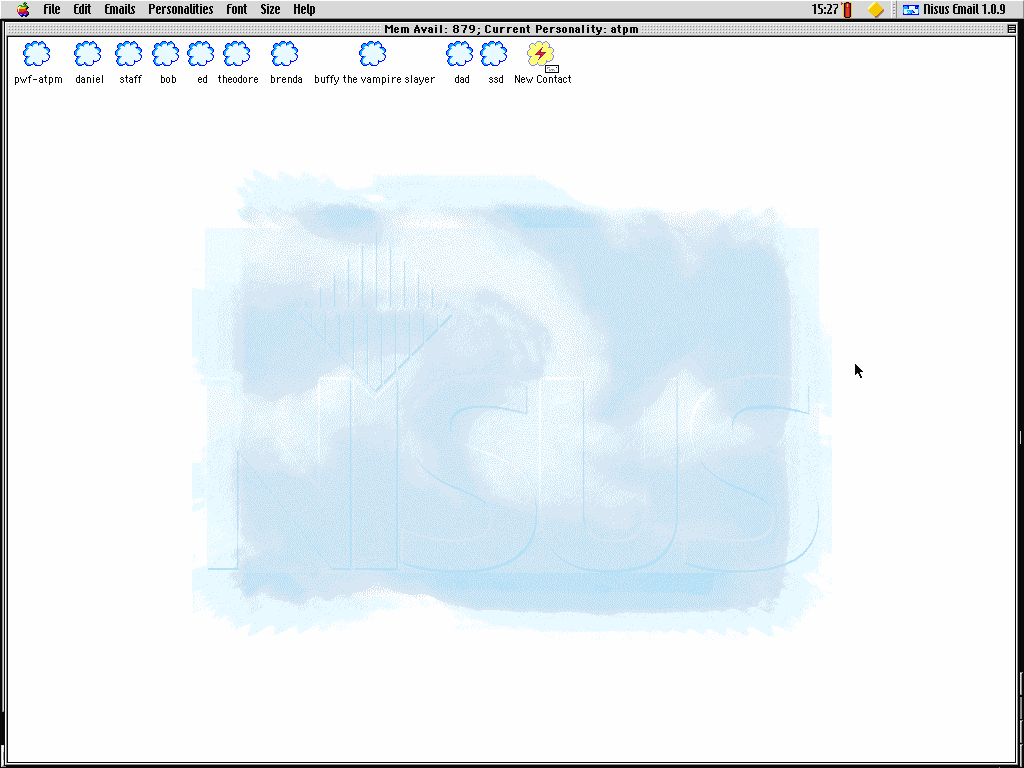Viewport: 1024px width, 768px height.
Task: Click the yellow diamond menu bar icon
Action: tap(876, 9)
